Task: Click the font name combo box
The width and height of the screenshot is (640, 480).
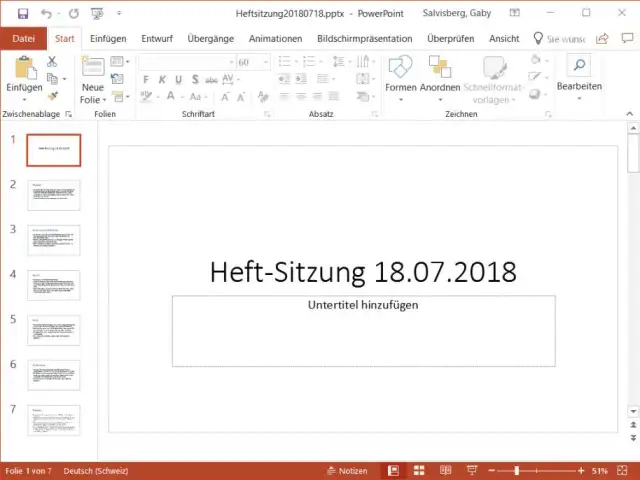Action: 187,62
